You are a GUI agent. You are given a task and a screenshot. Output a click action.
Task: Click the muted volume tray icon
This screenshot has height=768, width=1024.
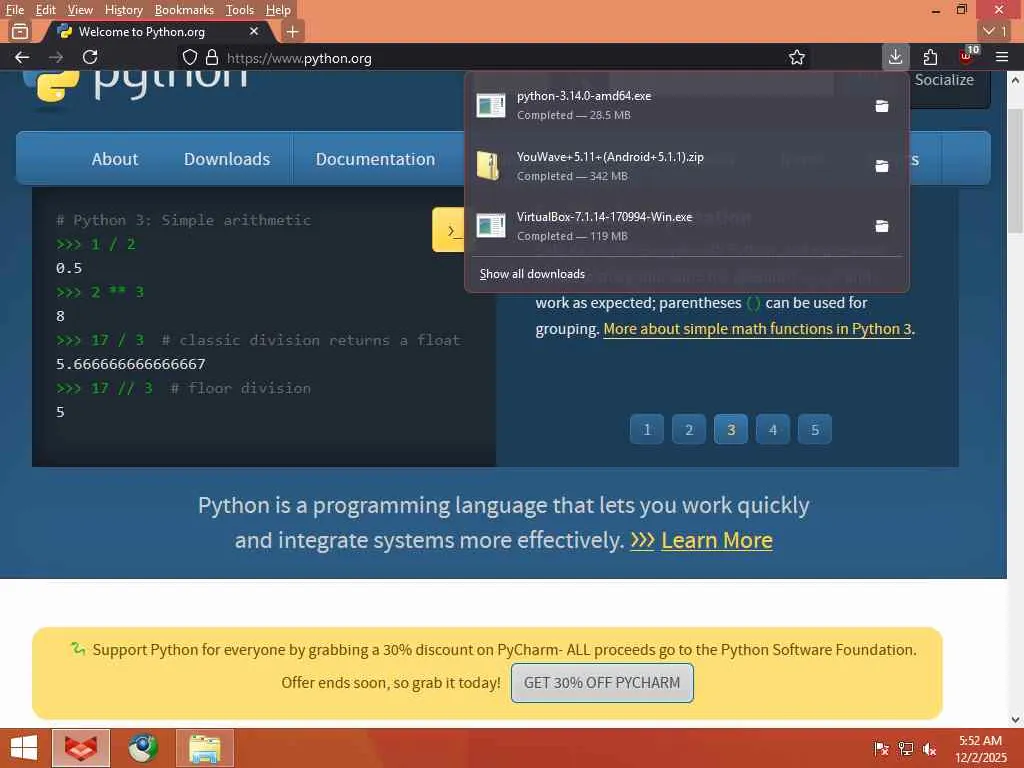[930, 748]
